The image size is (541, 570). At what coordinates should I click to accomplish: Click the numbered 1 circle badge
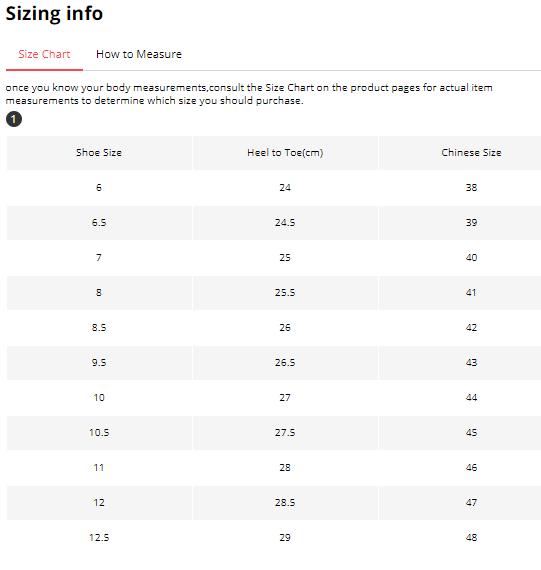click(14, 119)
